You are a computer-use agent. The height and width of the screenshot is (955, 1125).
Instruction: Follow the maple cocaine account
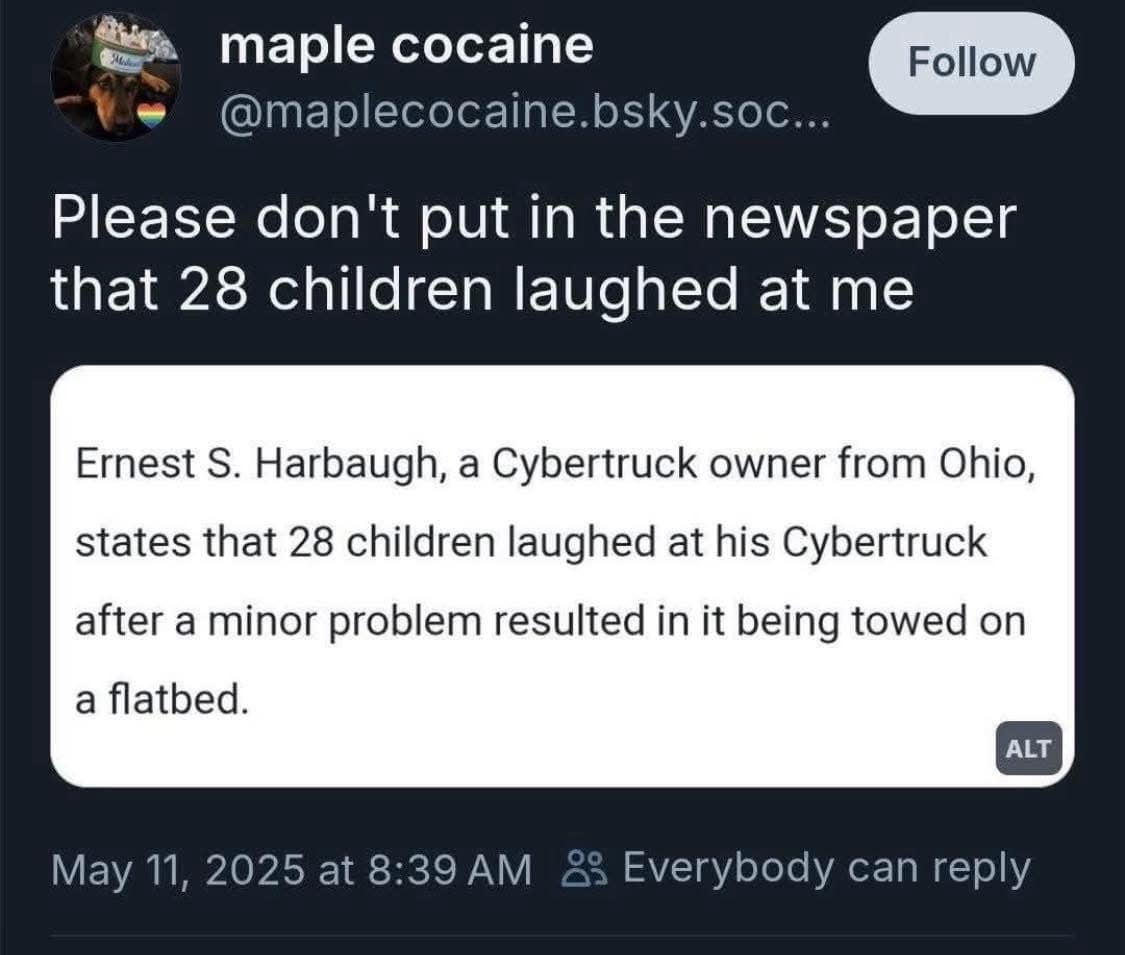coord(971,62)
